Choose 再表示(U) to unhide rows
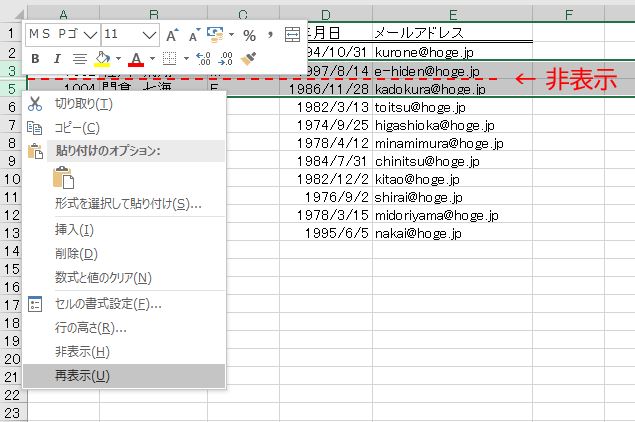635x422 pixels. tap(124, 376)
